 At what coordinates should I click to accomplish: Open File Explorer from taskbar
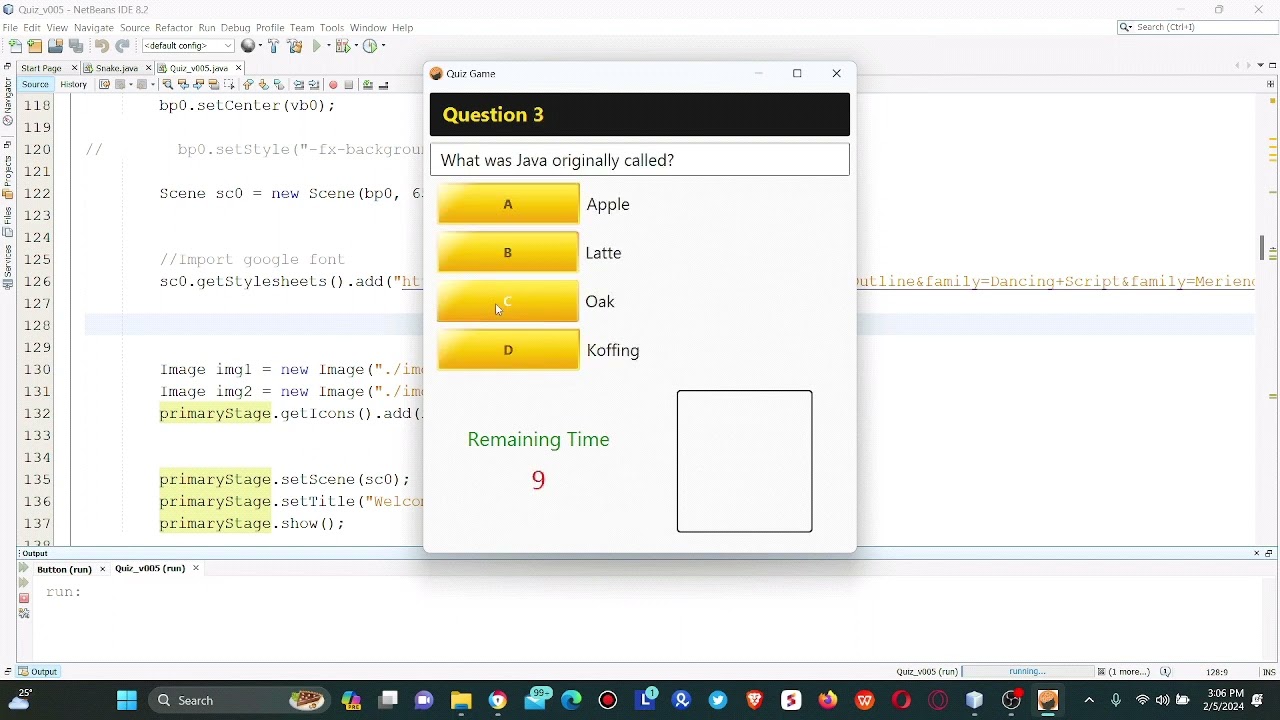click(461, 700)
